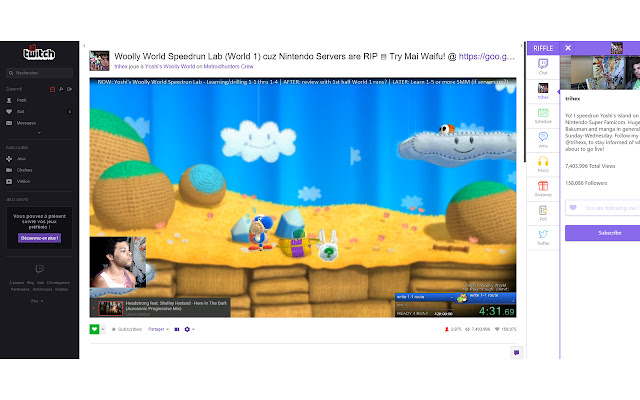Open the Blog footer link
Viewport: 640px width, 400px height.
click(x=31, y=282)
